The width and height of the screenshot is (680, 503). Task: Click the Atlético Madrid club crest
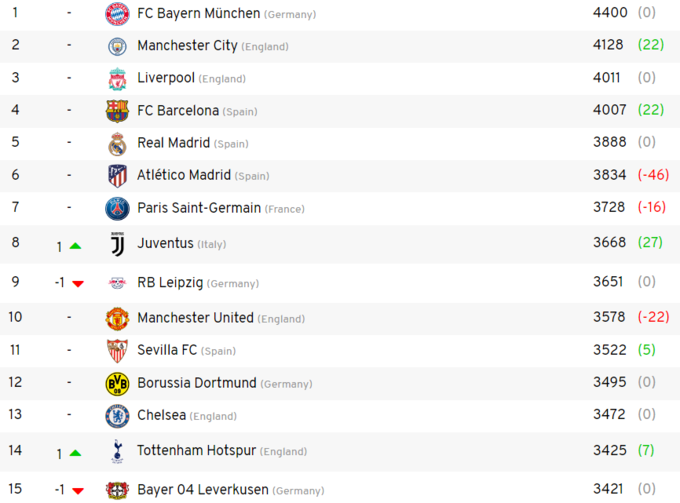117,176
